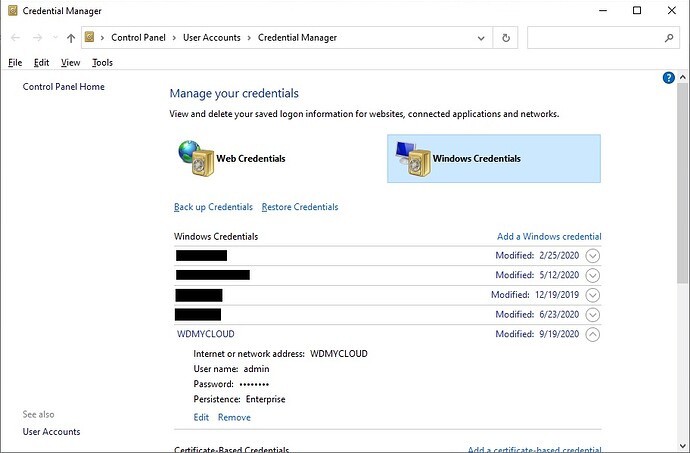Click Back up Credentials link
The image size is (690, 453).
pyautogui.click(x=213, y=207)
